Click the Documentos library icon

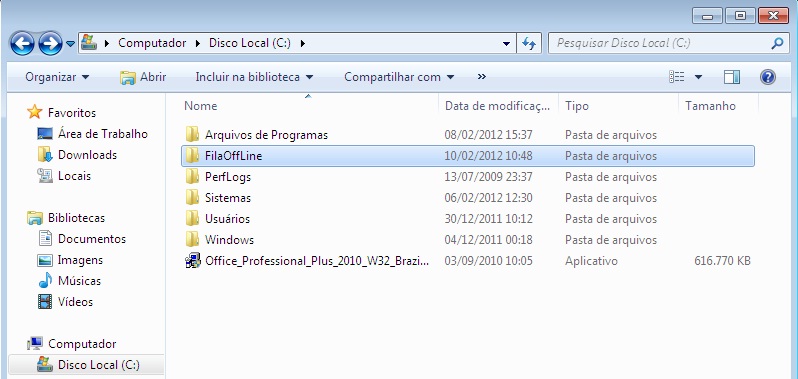[45, 239]
